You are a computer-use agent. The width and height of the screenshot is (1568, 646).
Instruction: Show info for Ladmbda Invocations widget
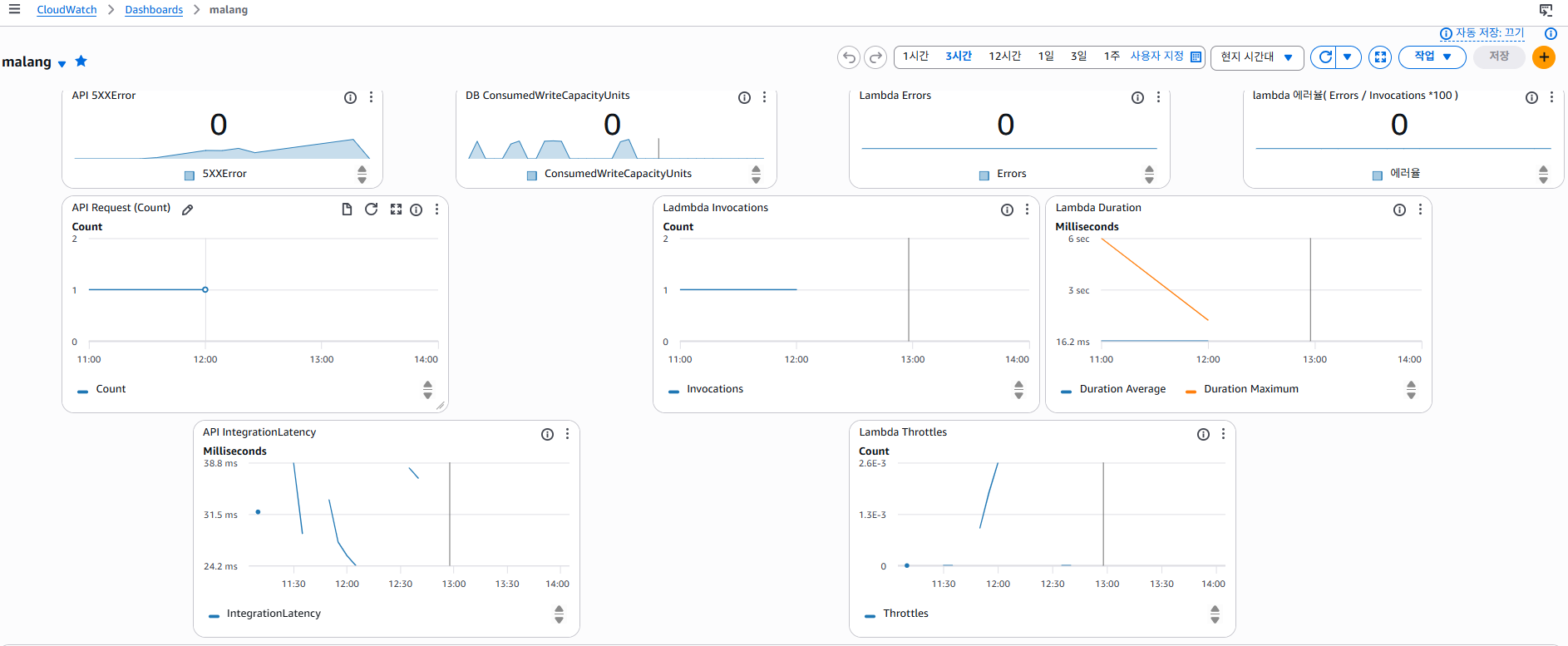click(1007, 210)
